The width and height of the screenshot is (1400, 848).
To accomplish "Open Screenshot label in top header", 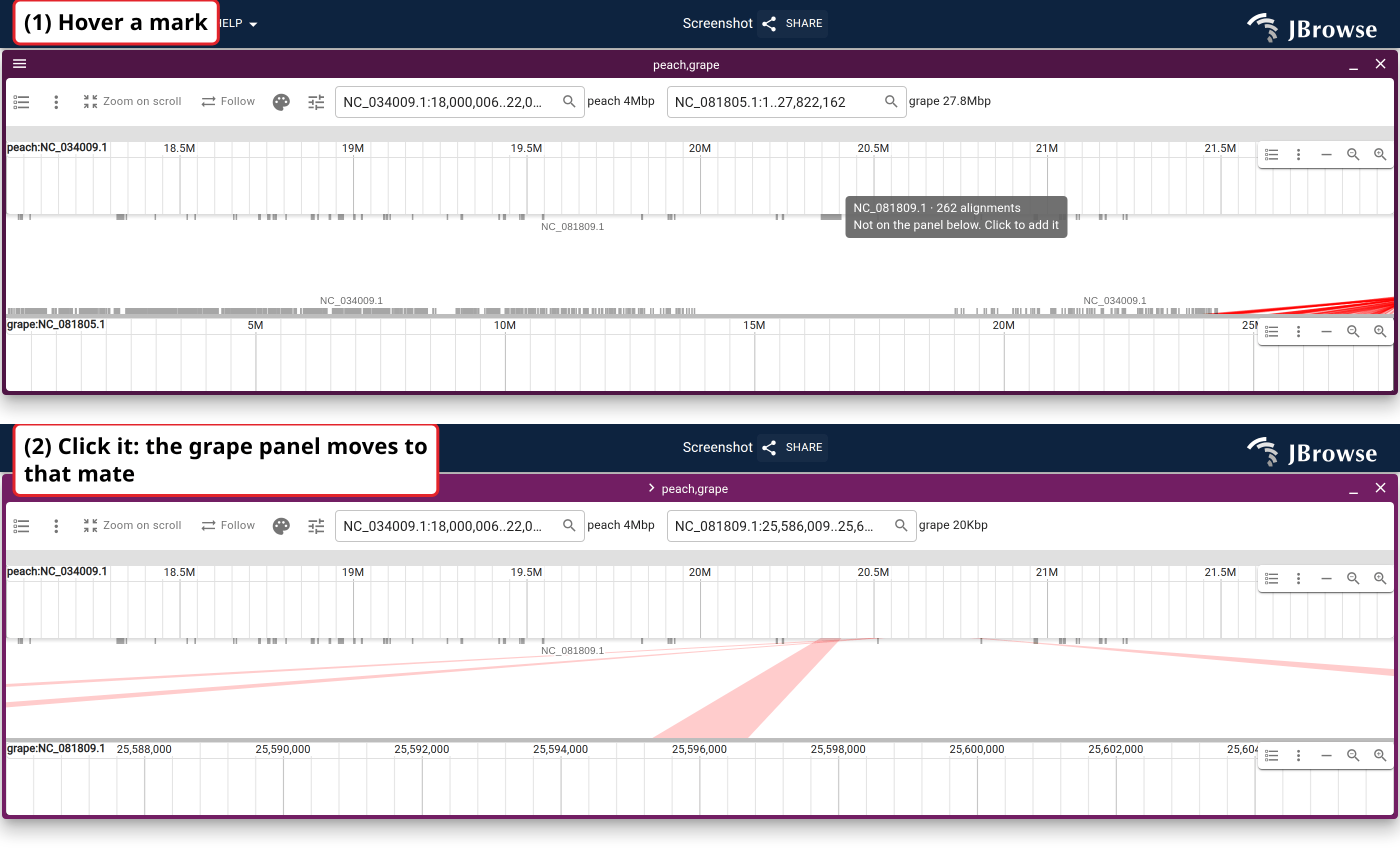I will [x=717, y=23].
